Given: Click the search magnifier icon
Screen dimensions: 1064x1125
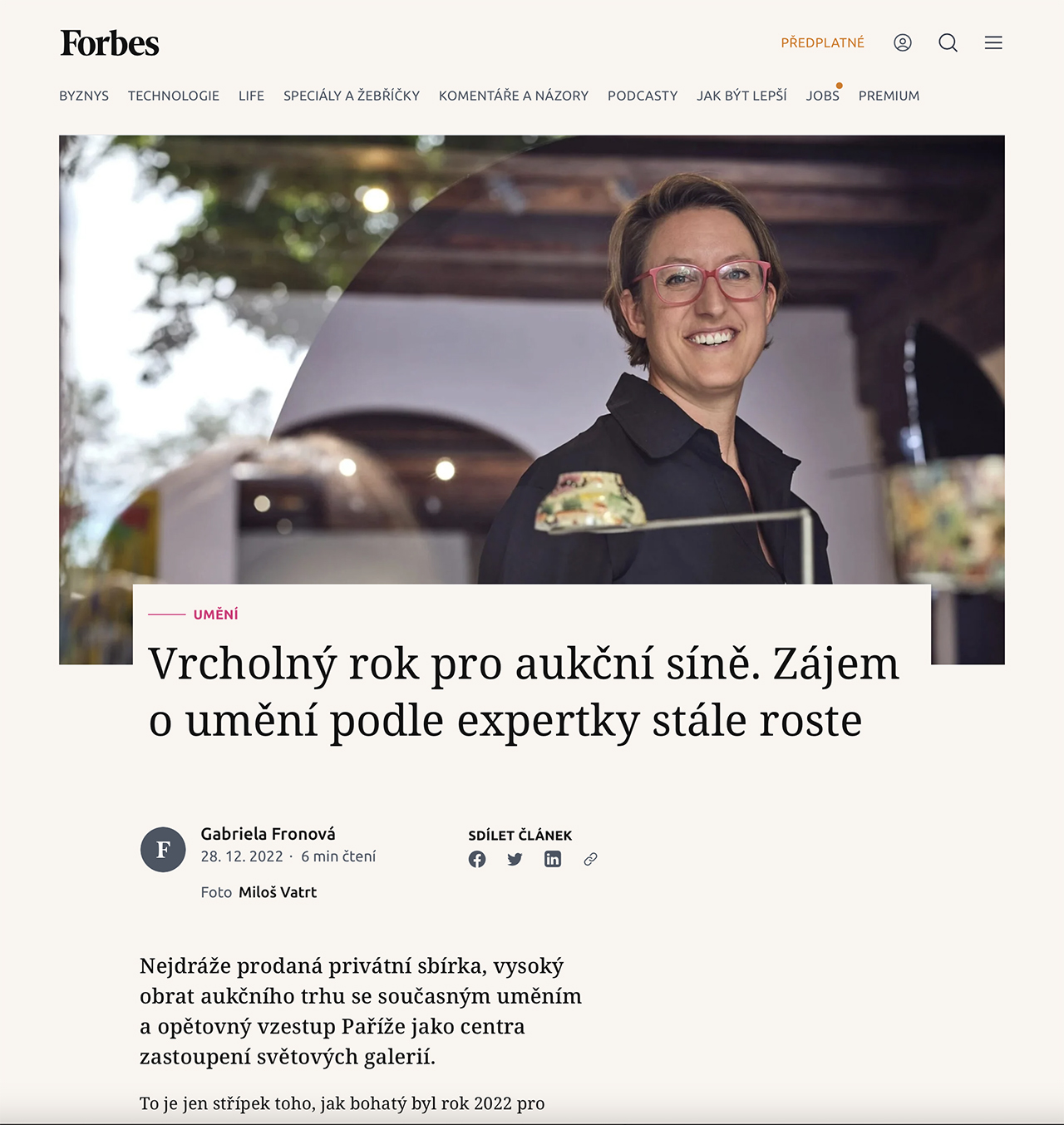Looking at the screenshot, I should pyautogui.click(x=948, y=42).
